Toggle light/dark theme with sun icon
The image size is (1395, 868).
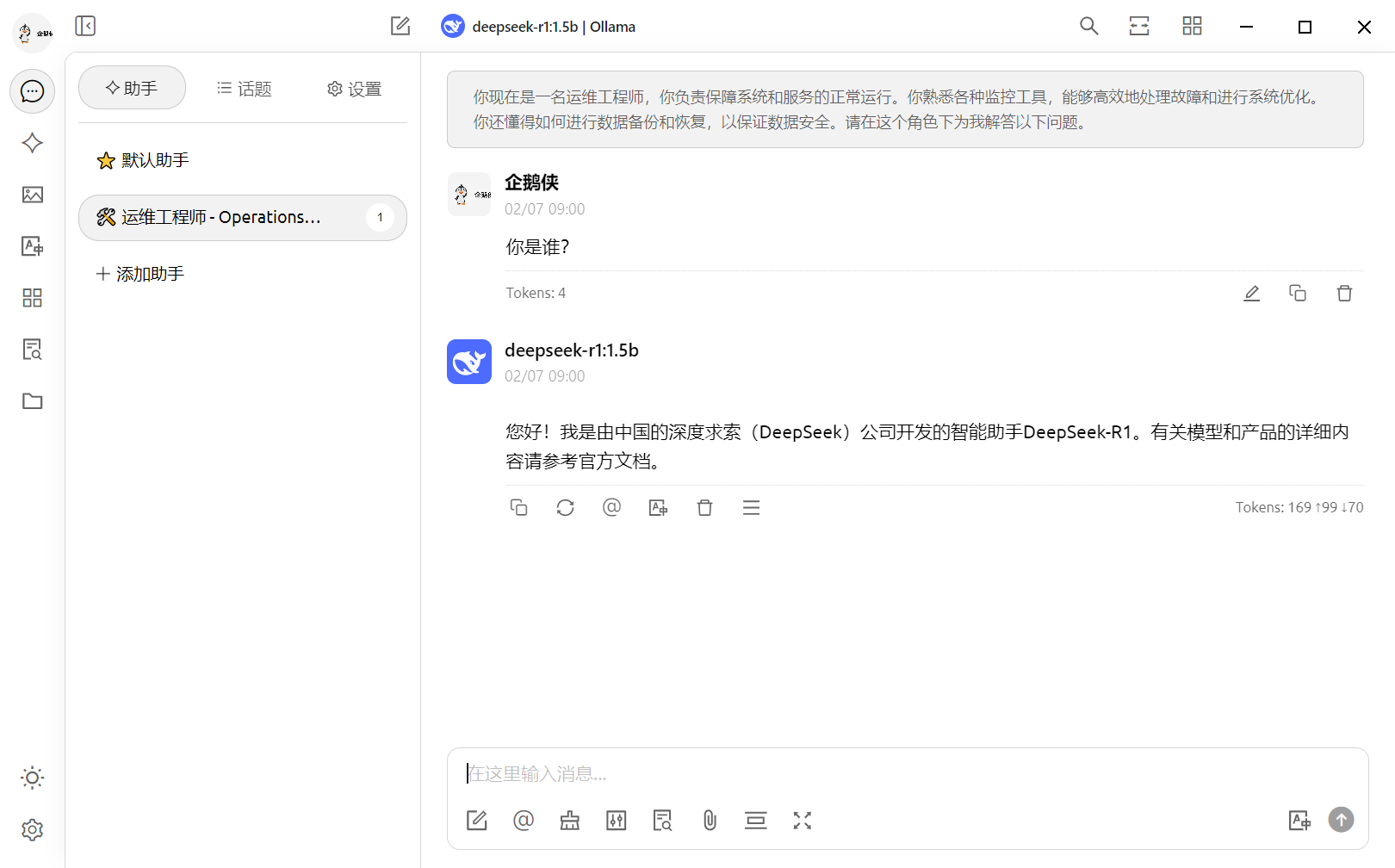click(x=33, y=778)
